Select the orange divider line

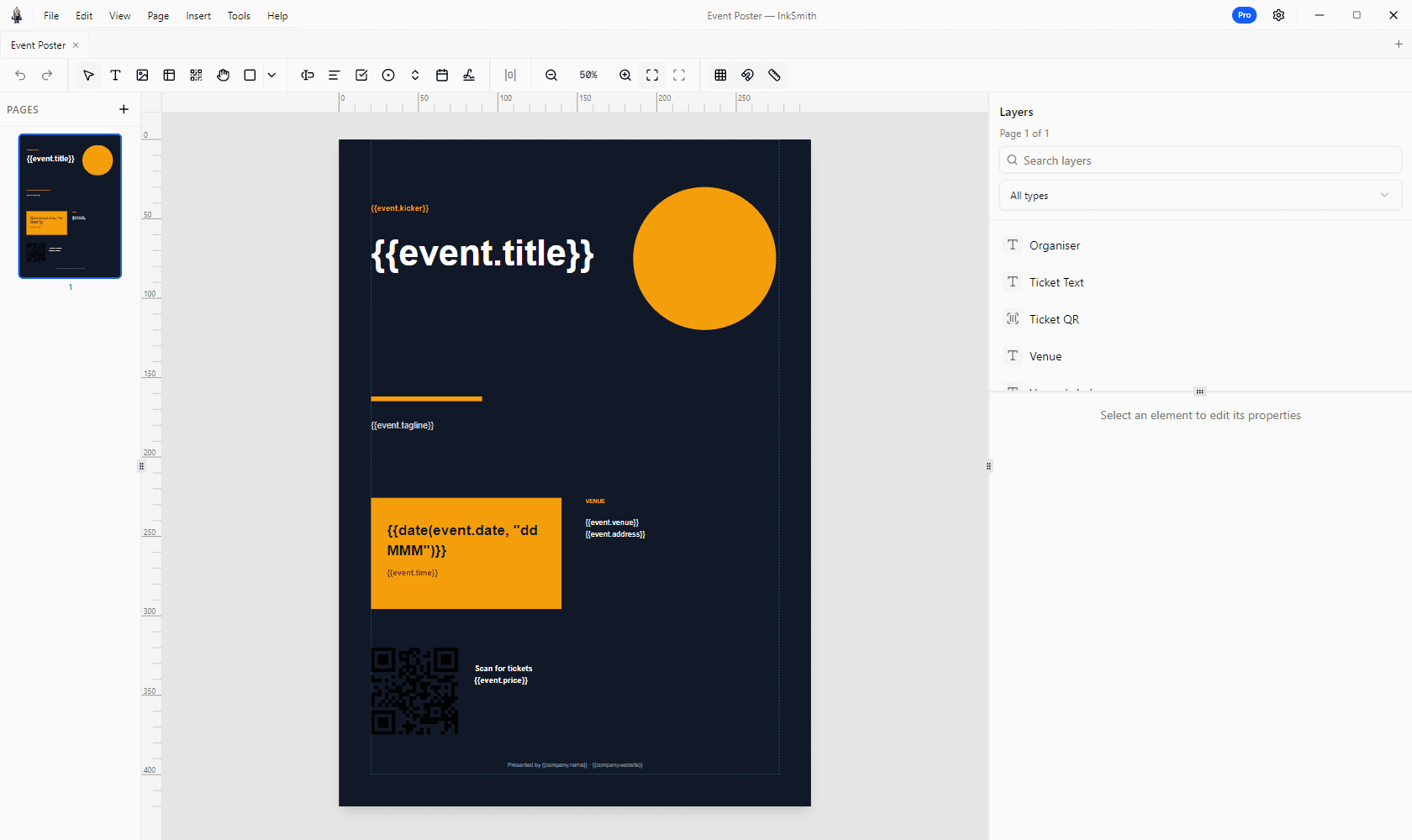point(426,399)
